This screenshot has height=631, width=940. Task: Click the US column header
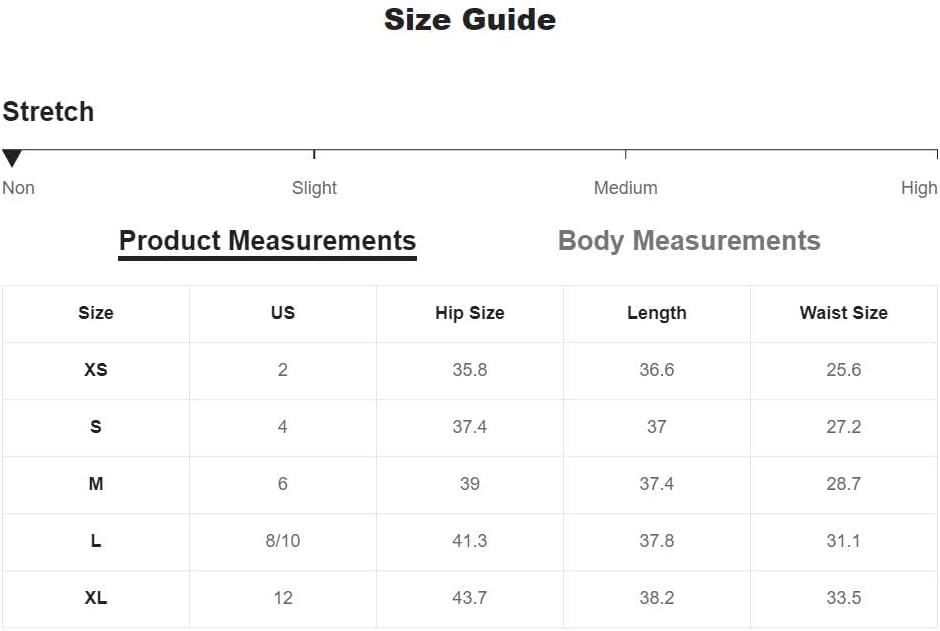click(x=283, y=313)
